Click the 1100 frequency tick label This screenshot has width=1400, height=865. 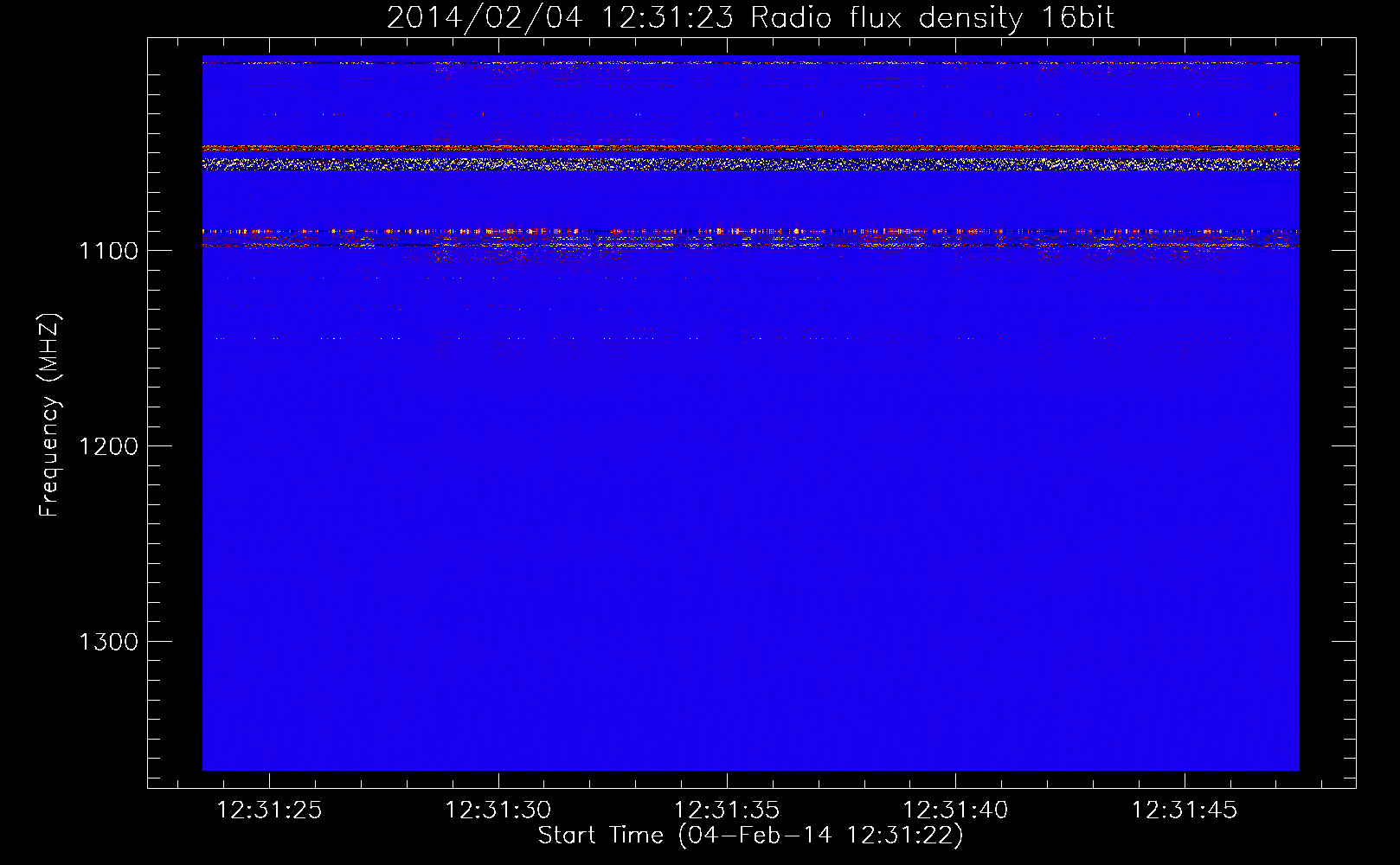(108, 251)
